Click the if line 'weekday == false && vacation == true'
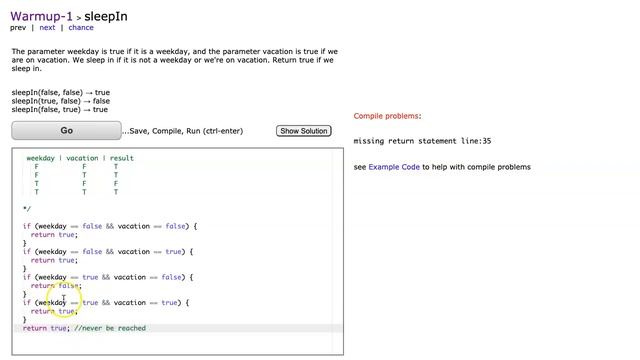 click(x=108, y=252)
